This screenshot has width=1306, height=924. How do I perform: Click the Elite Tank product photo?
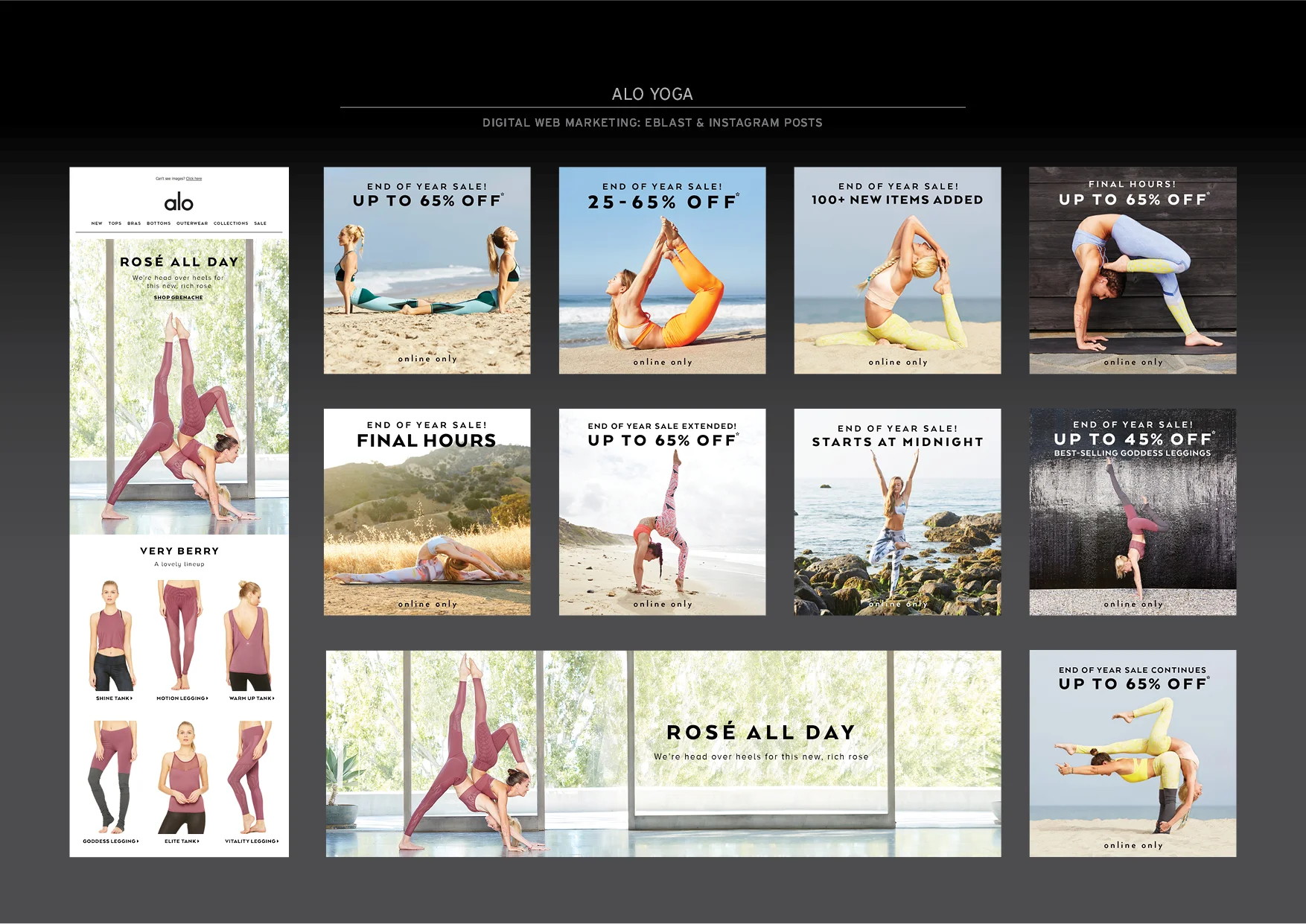click(x=182, y=777)
